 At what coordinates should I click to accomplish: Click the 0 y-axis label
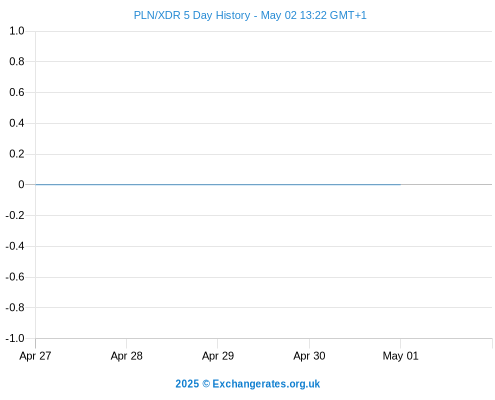21,184
